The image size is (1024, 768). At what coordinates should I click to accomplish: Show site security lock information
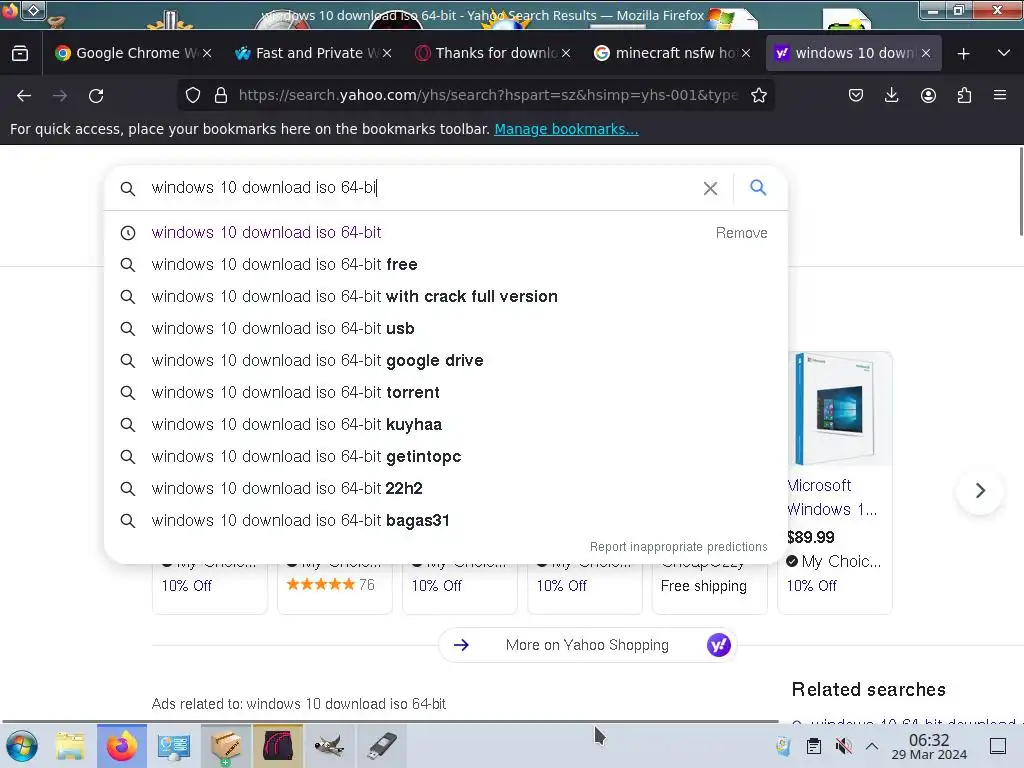(x=221, y=95)
